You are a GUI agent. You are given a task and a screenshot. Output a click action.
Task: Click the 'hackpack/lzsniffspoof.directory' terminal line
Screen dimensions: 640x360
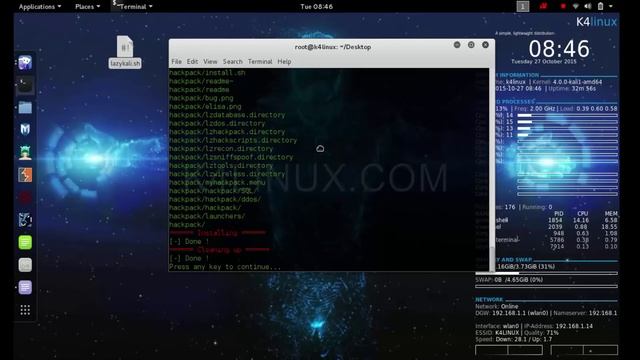231,157
